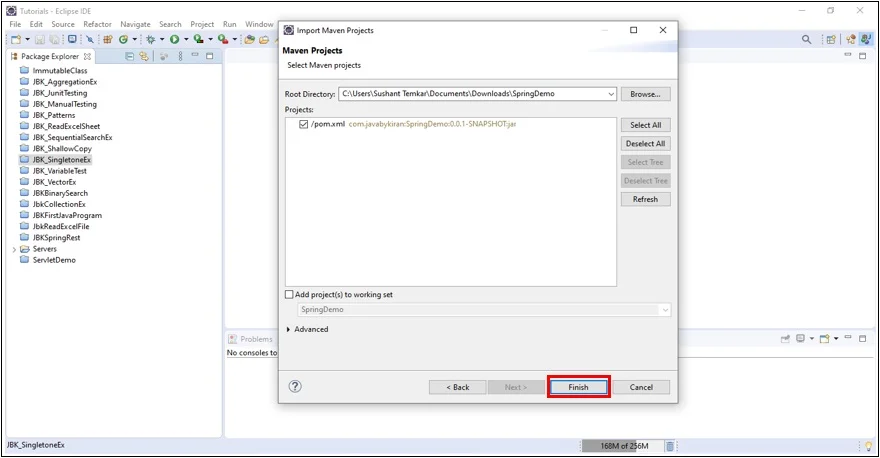Click the Refresh button

pos(645,199)
